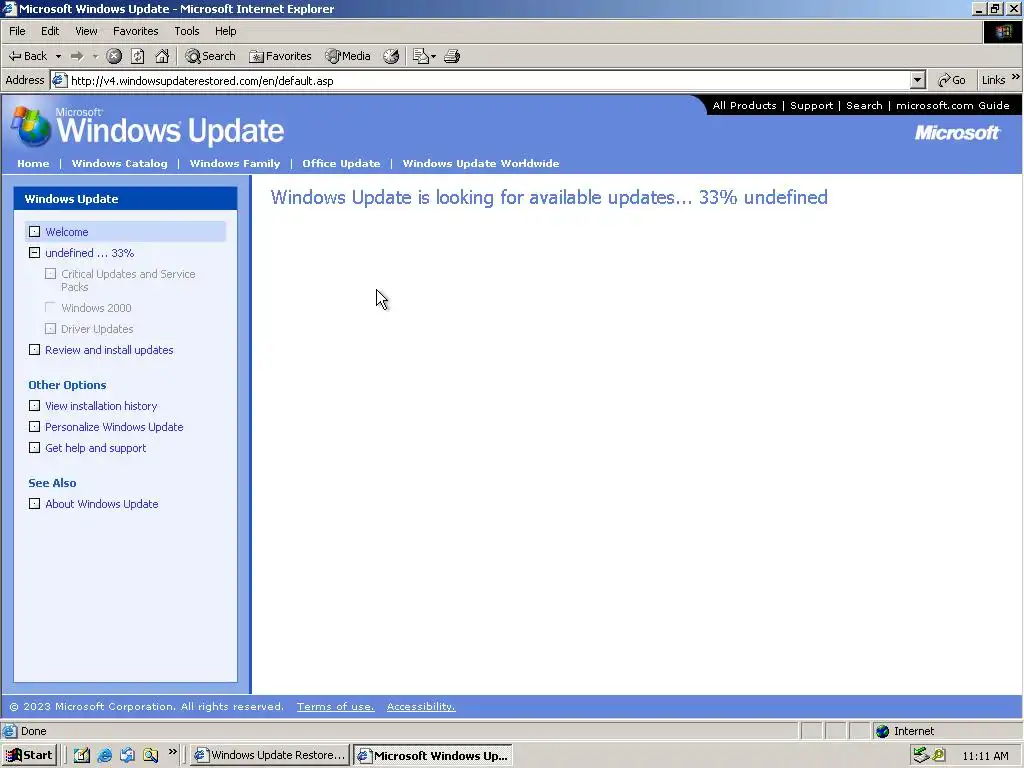Open Personalize Windows Update
Screen dimensions: 1024x768
(x=114, y=427)
